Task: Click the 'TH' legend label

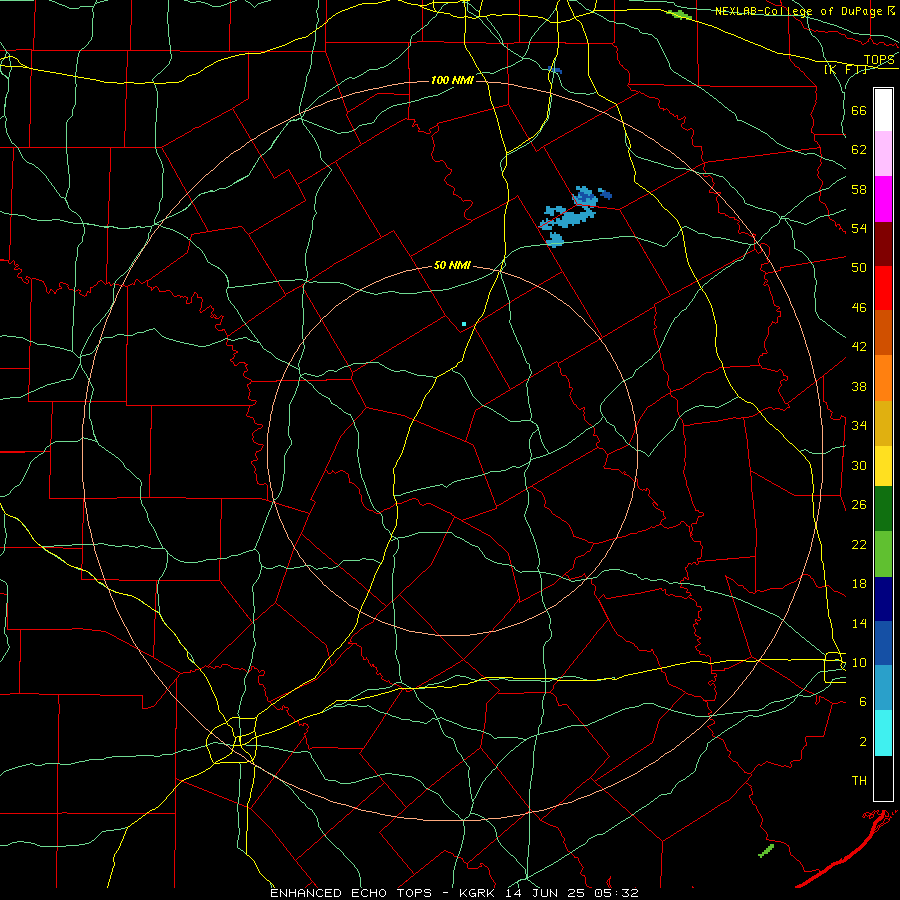Action: 859,781
